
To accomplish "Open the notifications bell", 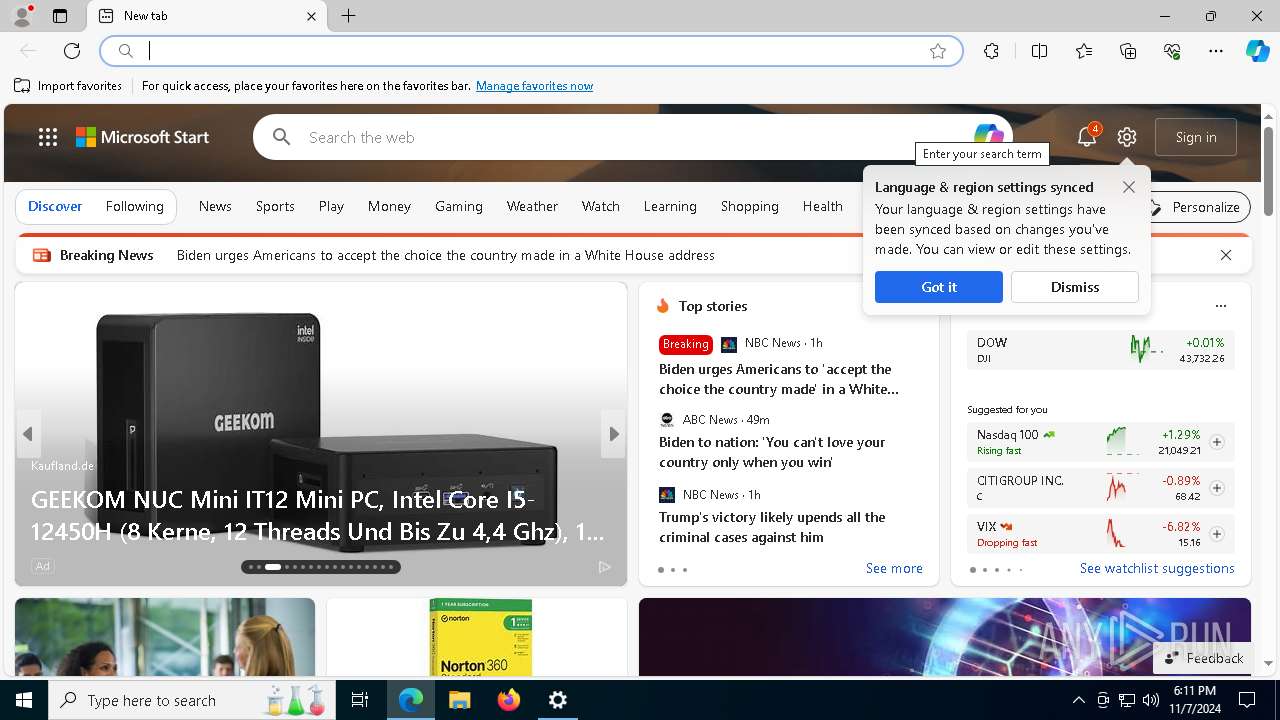I will point(1087,137).
